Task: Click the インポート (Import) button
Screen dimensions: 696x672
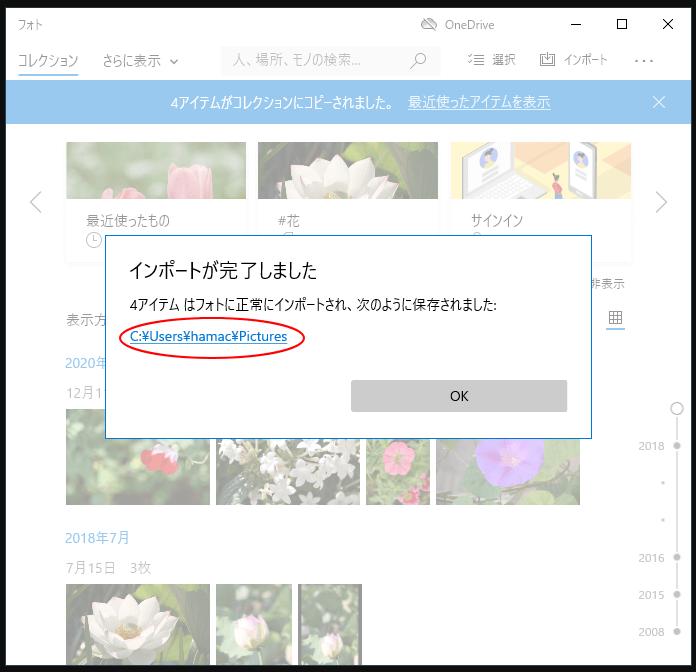Action: pyautogui.click(x=573, y=60)
